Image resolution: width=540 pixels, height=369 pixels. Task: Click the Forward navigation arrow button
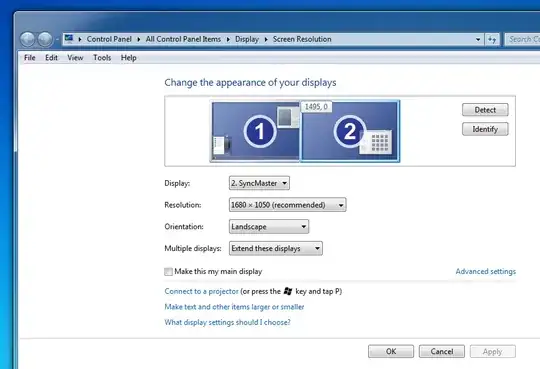click(x=45, y=39)
